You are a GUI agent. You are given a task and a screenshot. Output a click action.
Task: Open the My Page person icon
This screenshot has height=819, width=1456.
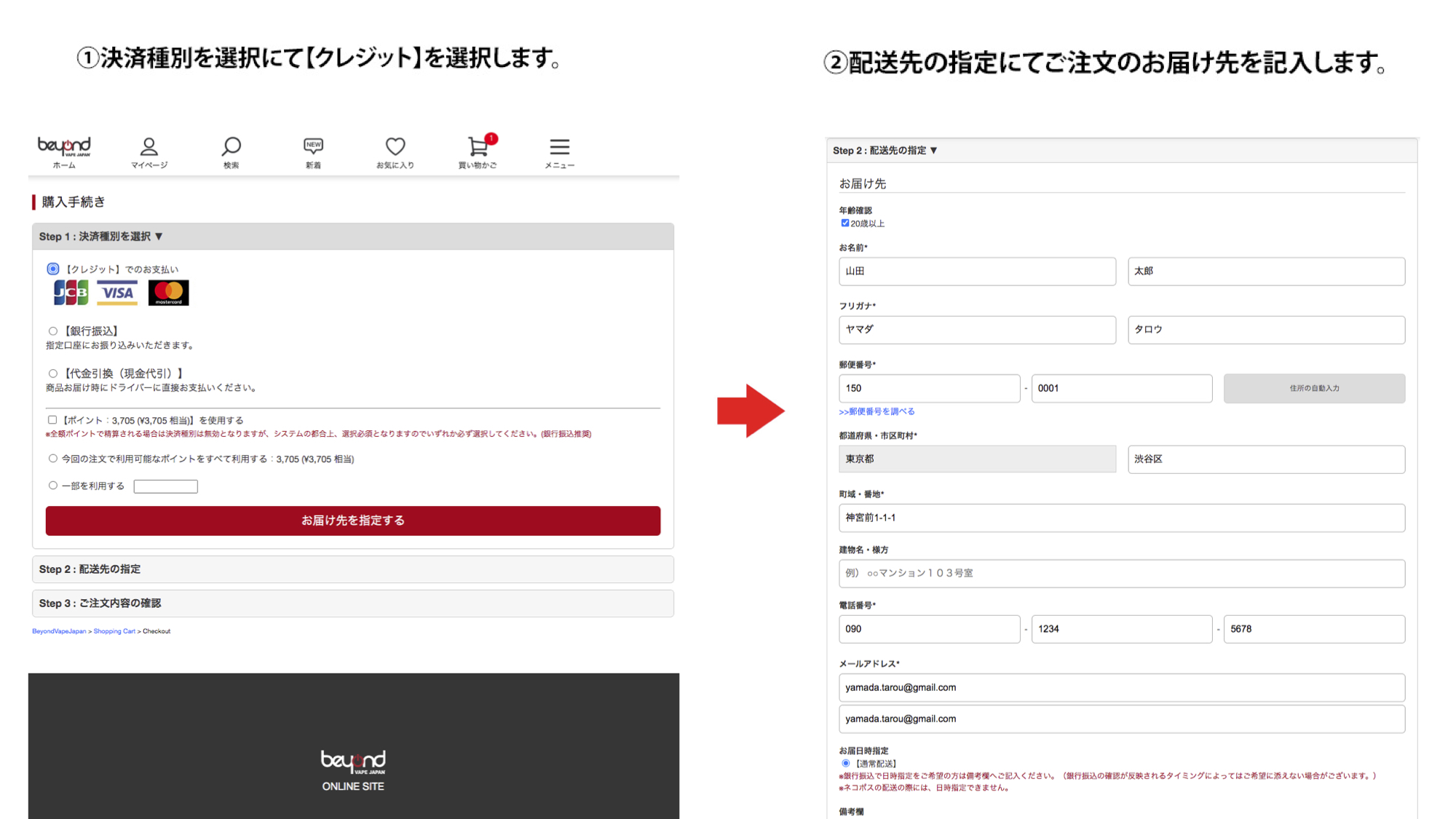(149, 147)
